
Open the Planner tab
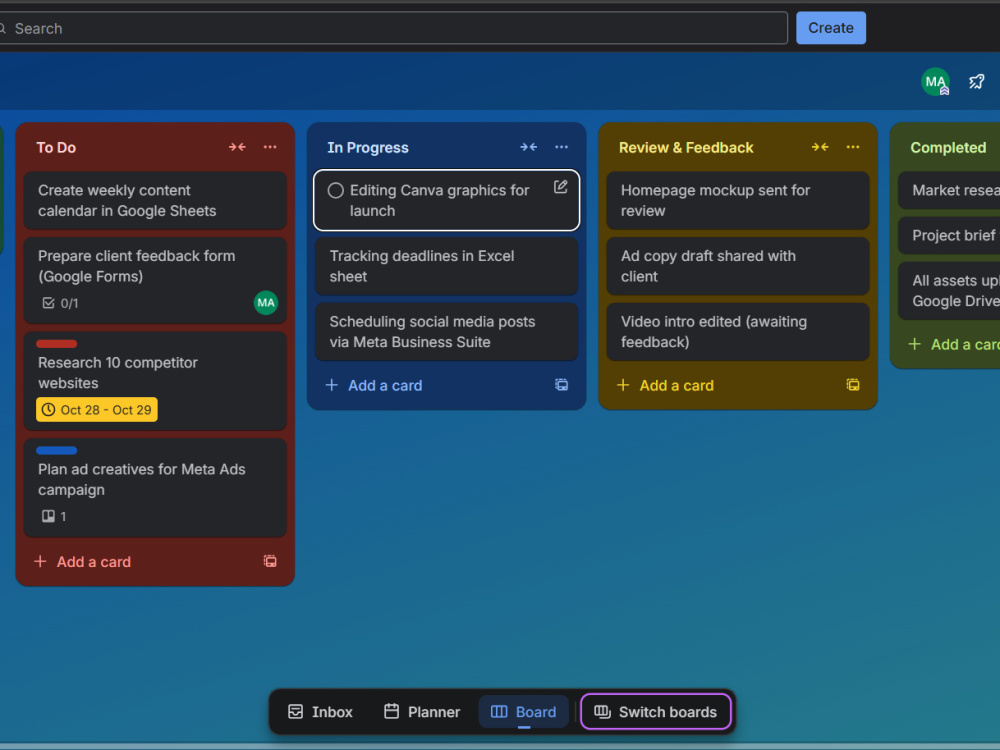coord(422,712)
